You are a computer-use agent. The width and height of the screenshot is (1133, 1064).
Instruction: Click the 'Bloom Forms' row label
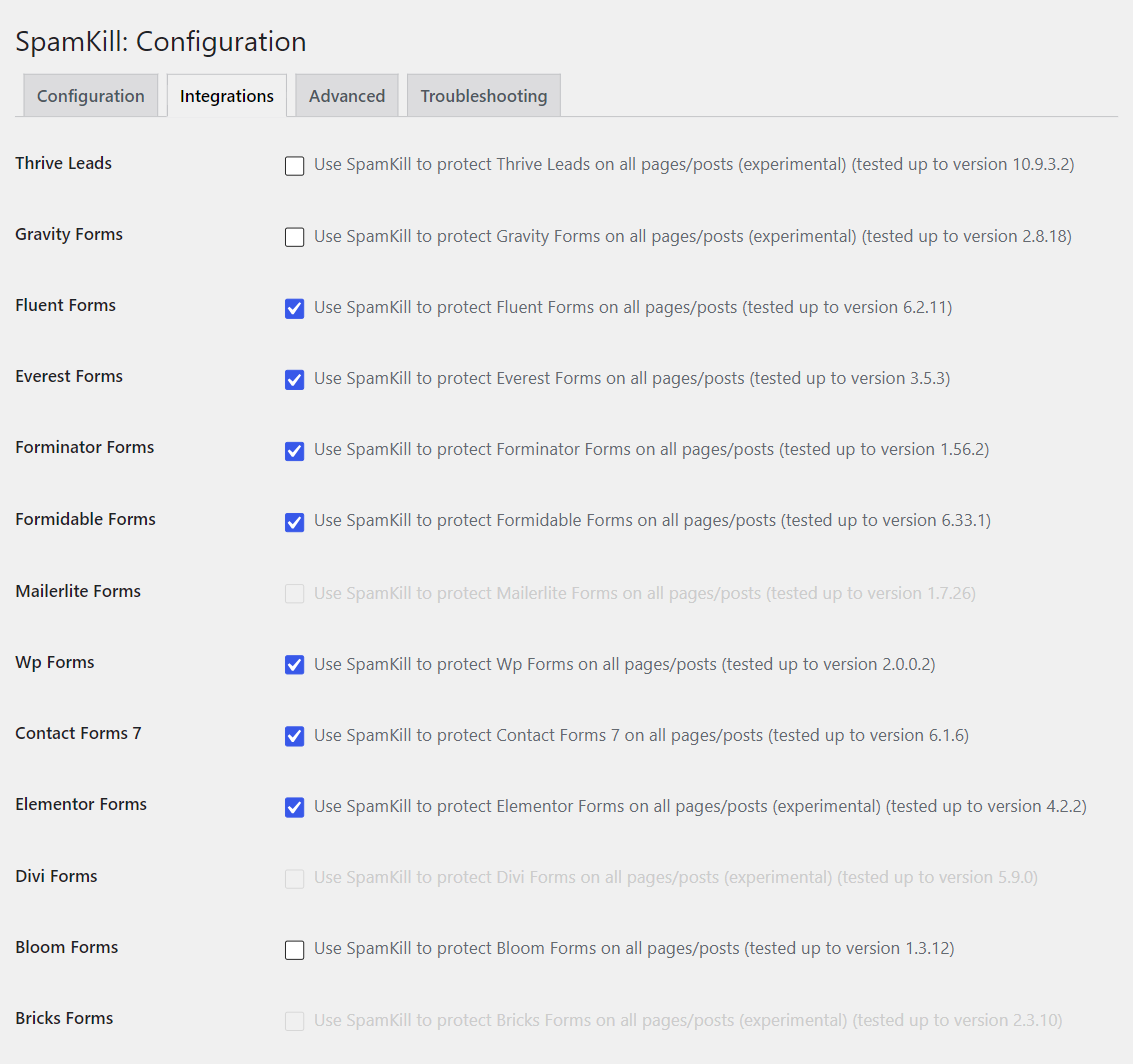tap(66, 947)
